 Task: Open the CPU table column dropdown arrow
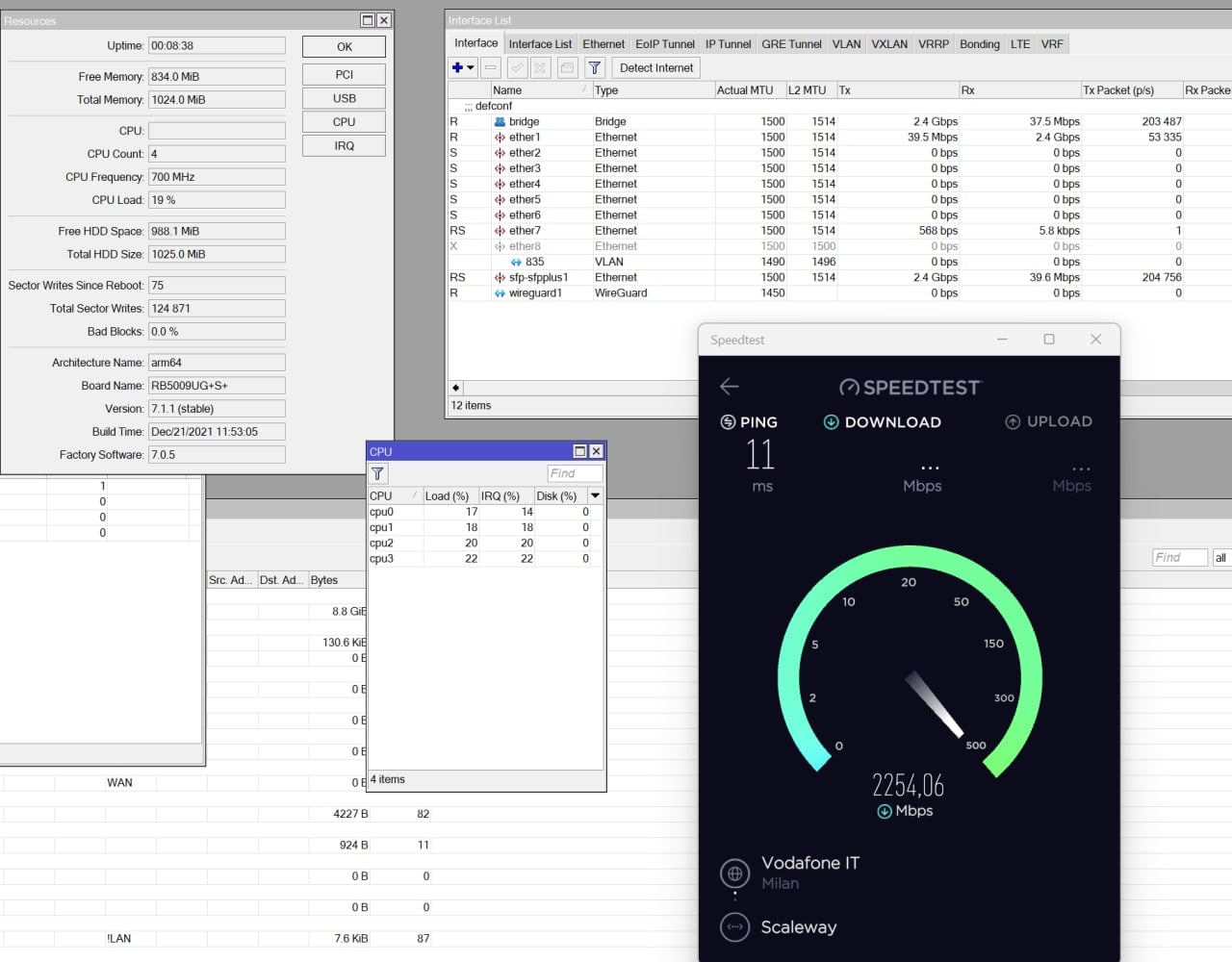pos(595,496)
